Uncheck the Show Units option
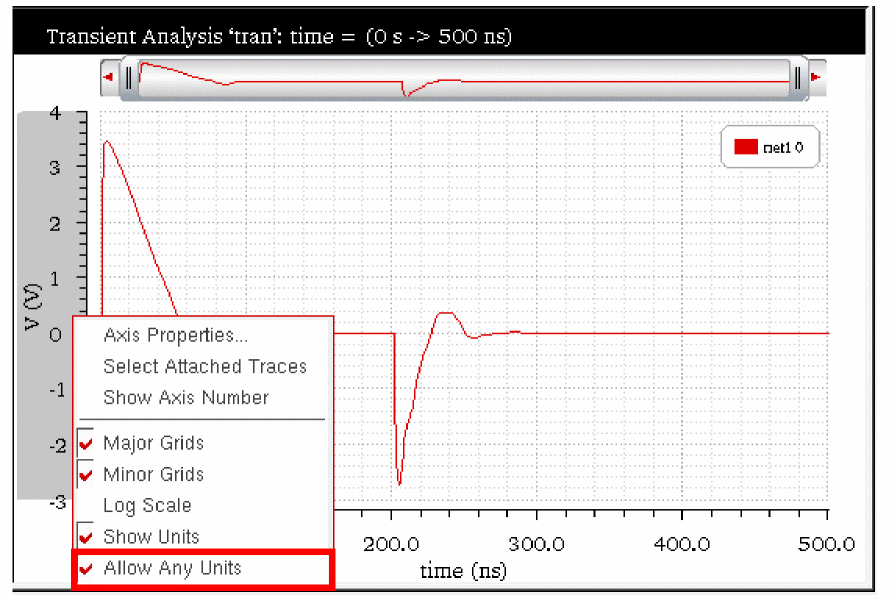This screenshot has height=600, width=896. [86, 537]
